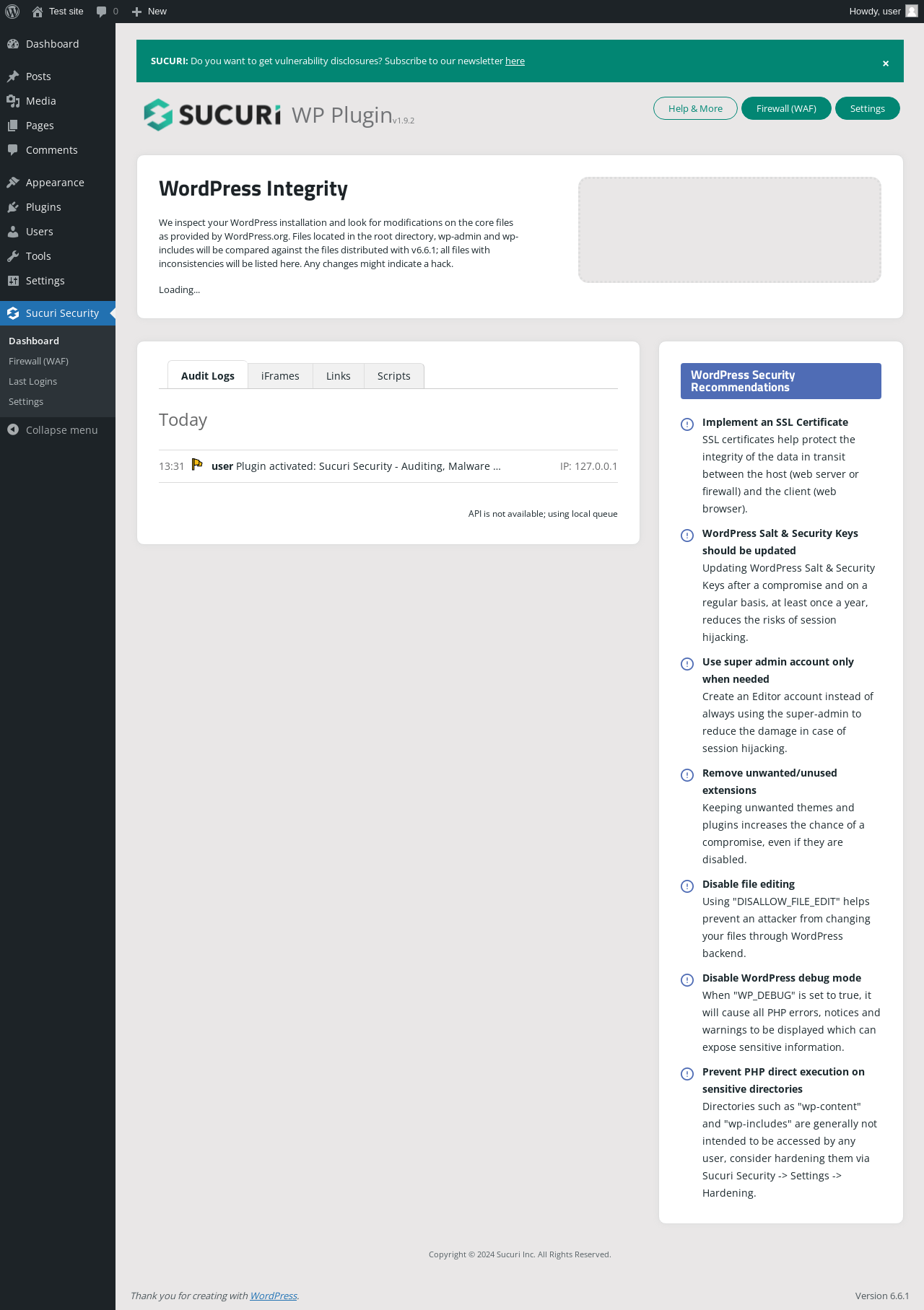The height and width of the screenshot is (1310, 924).
Task: Click the Pages icon in sidebar
Action: pyautogui.click(x=13, y=126)
